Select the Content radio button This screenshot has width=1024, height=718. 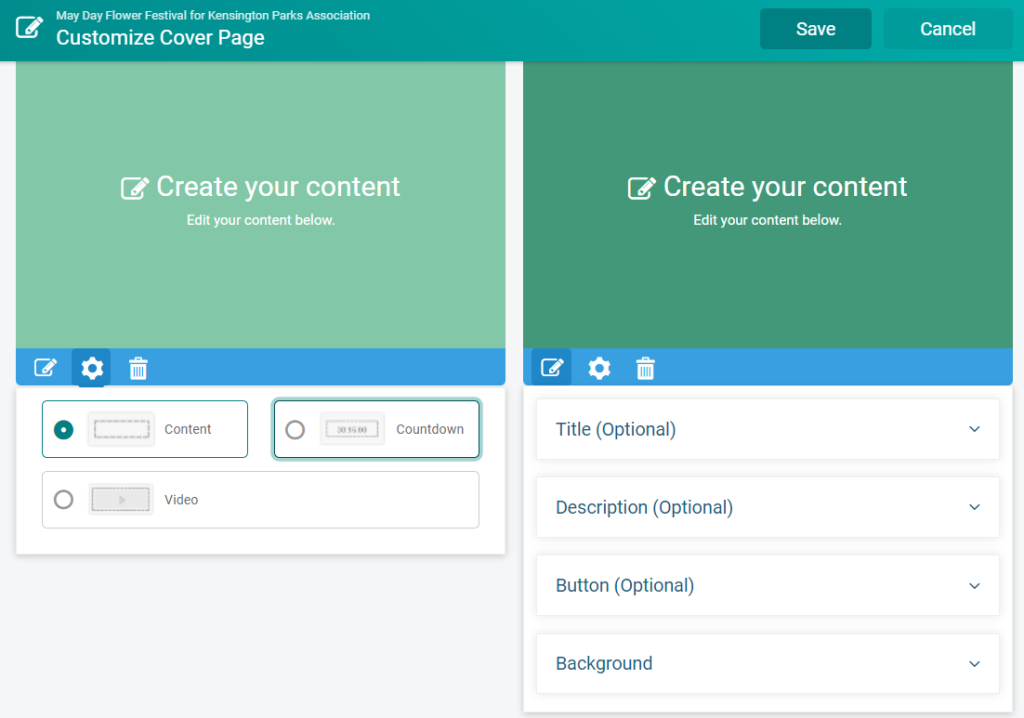[63, 429]
